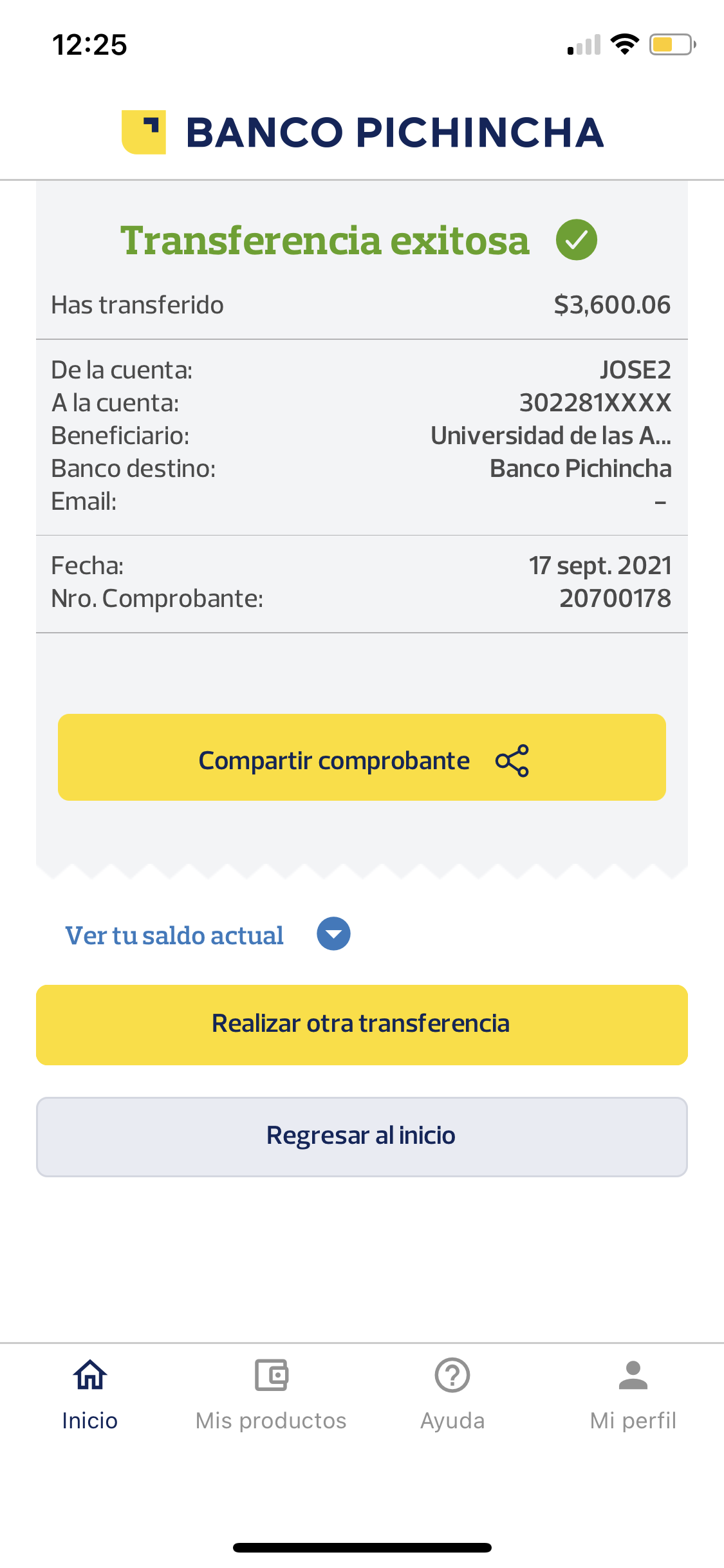Tap the Banco Pichincha yellow logo icon
Image resolution: width=724 pixels, height=1568 pixels.
(144, 133)
